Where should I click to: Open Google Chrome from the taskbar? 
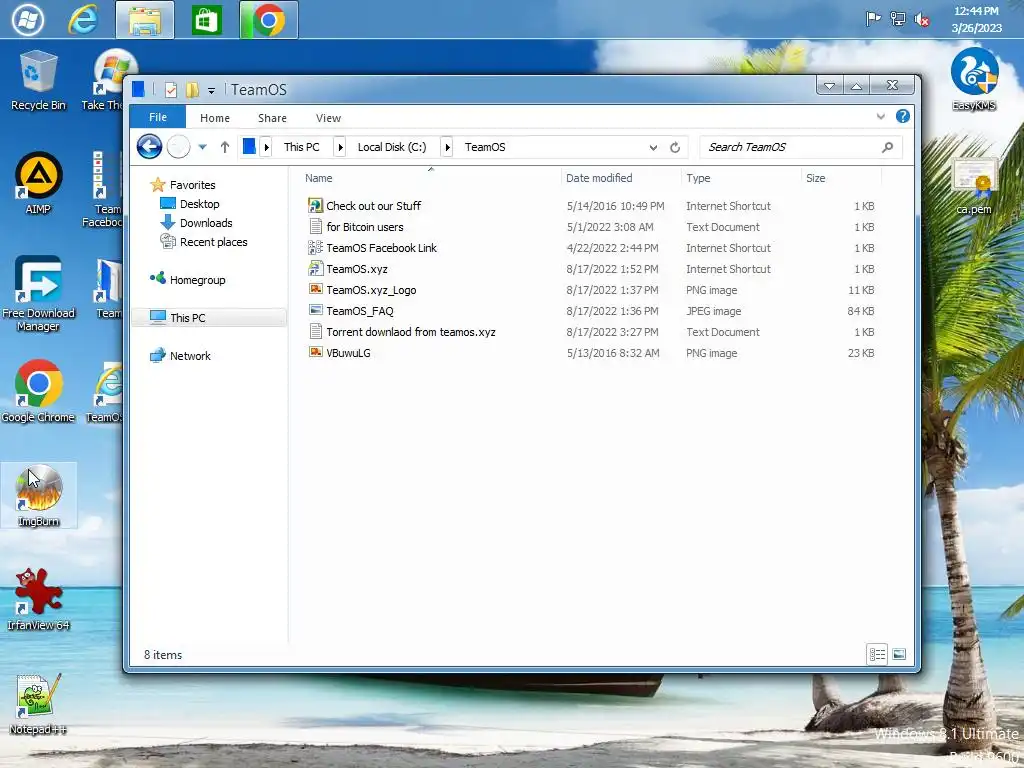[x=268, y=20]
